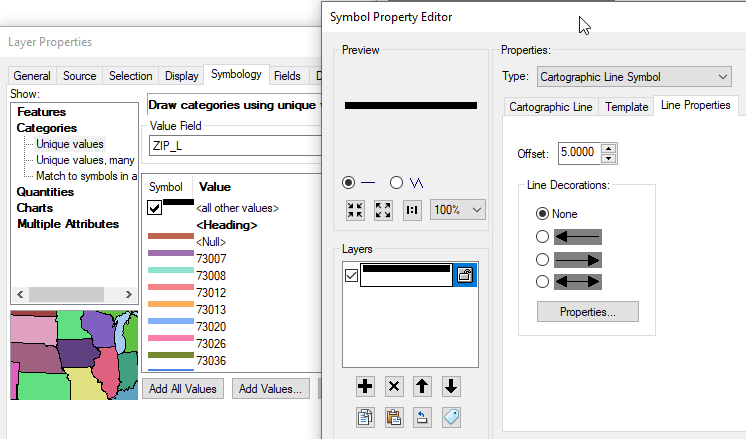Open the Source tab in Layer Properties
The width and height of the screenshot is (746, 439).
(79, 76)
